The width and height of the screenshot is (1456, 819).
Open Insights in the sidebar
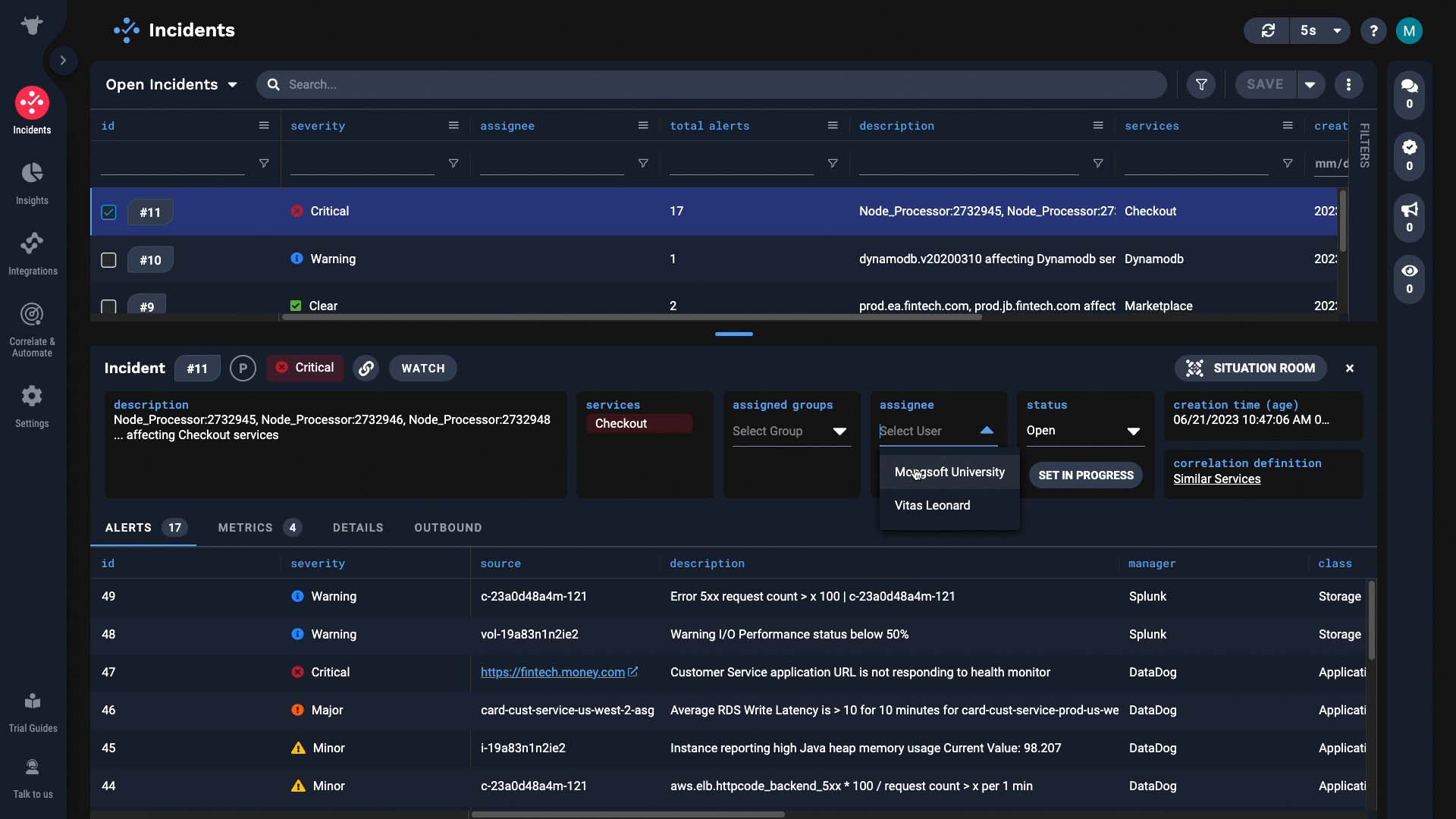click(x=32, y=183)
